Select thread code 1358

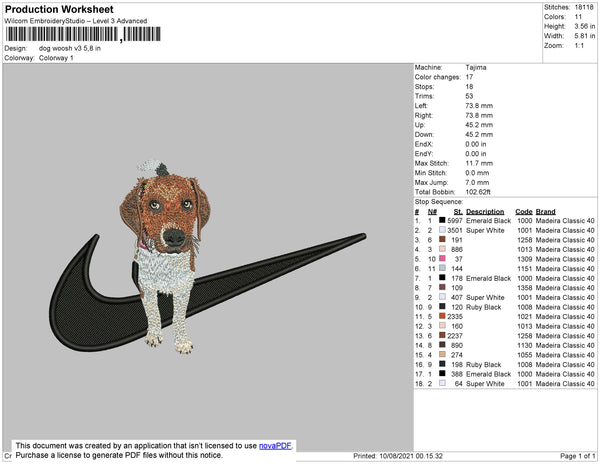tap(525, 288)
